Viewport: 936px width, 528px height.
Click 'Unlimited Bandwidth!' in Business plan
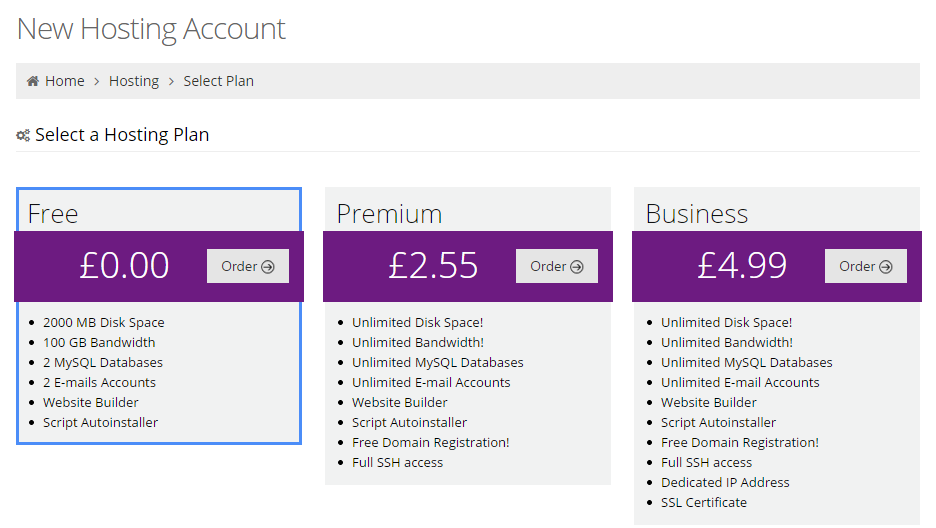point(727,342)
